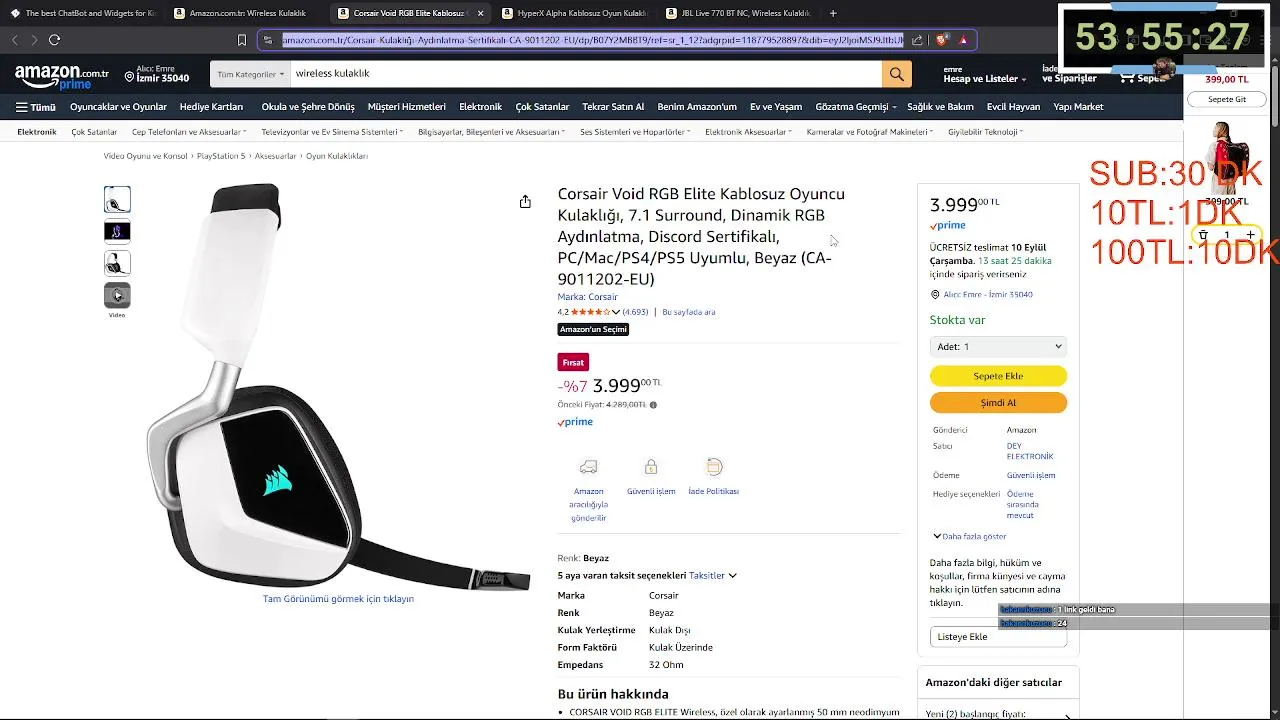The height and width of the screenshot is (720, 1280).
Task: Open the site settings icon in the address bar
Action: (x=268, y=40)
